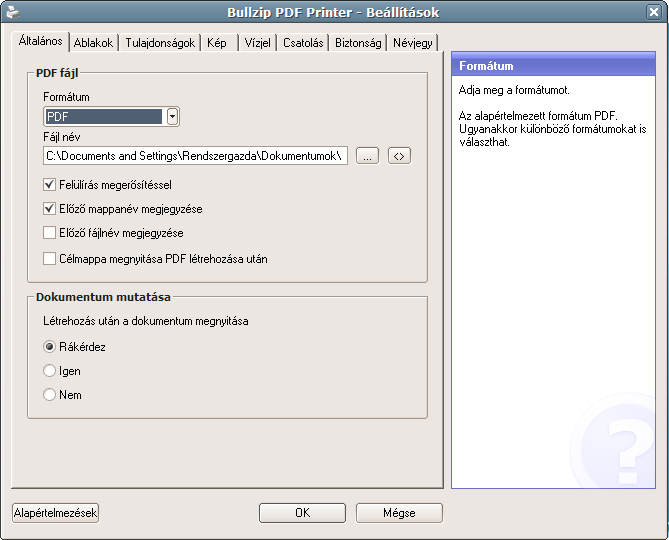
Task: Open the Tulajdonságok tab
Action: [160, 43]
